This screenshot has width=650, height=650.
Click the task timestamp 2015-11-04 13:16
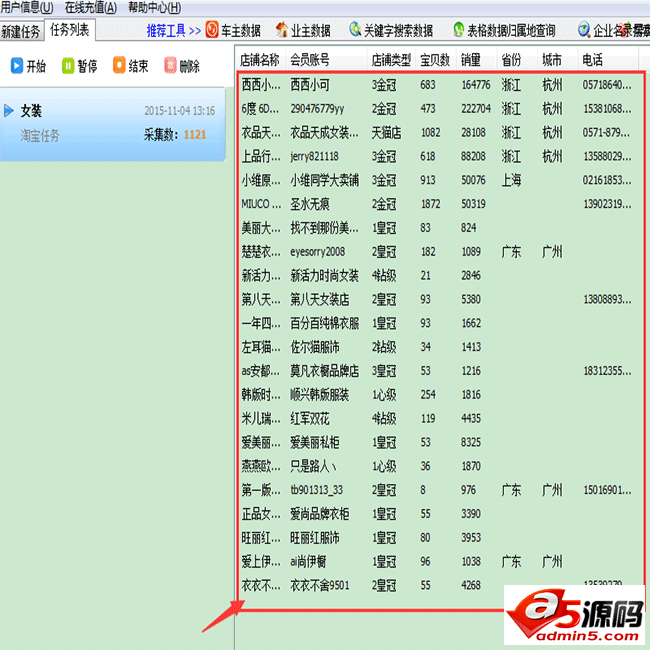[x=179, y=111]
